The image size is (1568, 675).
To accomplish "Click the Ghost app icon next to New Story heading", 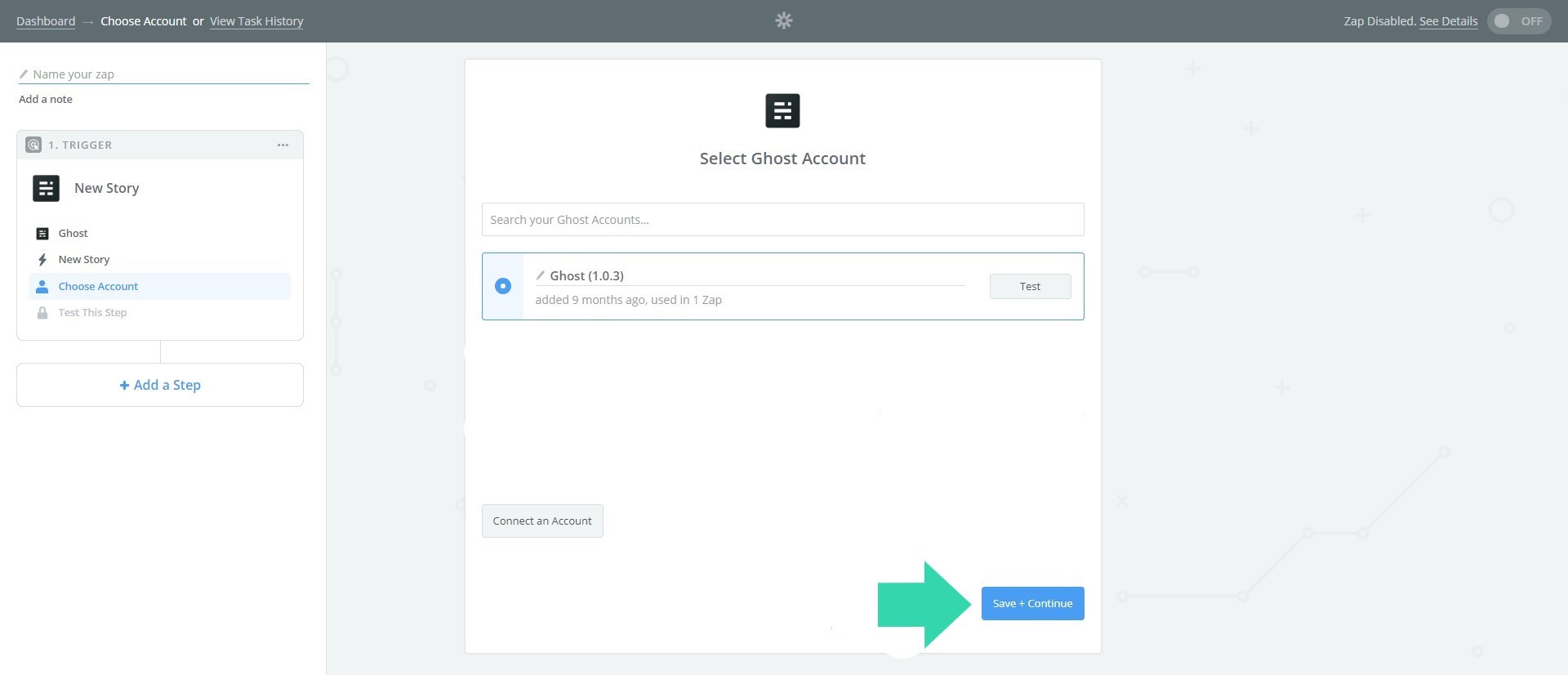I will (46, 188).
